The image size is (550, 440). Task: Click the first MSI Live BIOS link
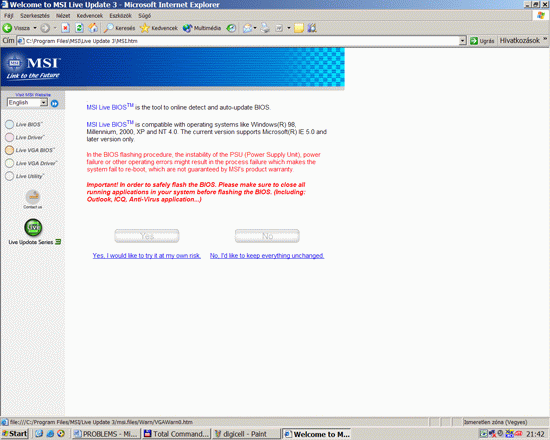(110, 107)
